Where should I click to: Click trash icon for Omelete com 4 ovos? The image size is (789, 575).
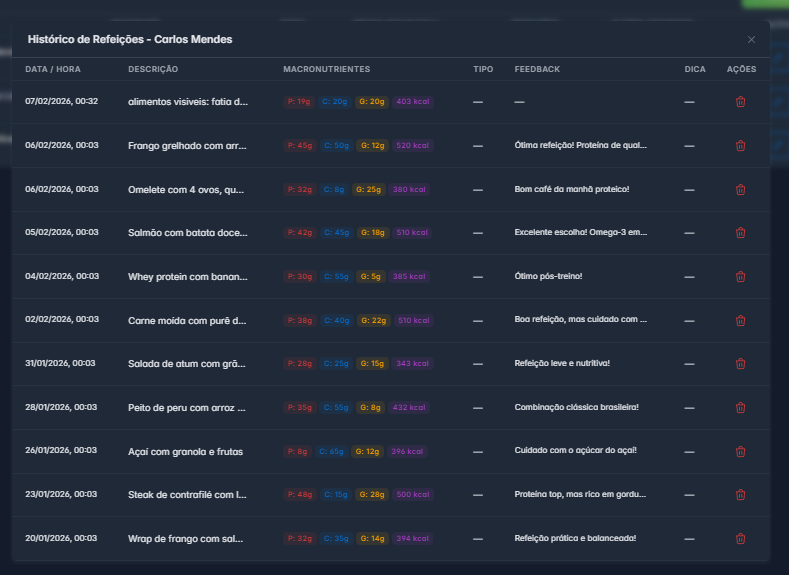740,189
